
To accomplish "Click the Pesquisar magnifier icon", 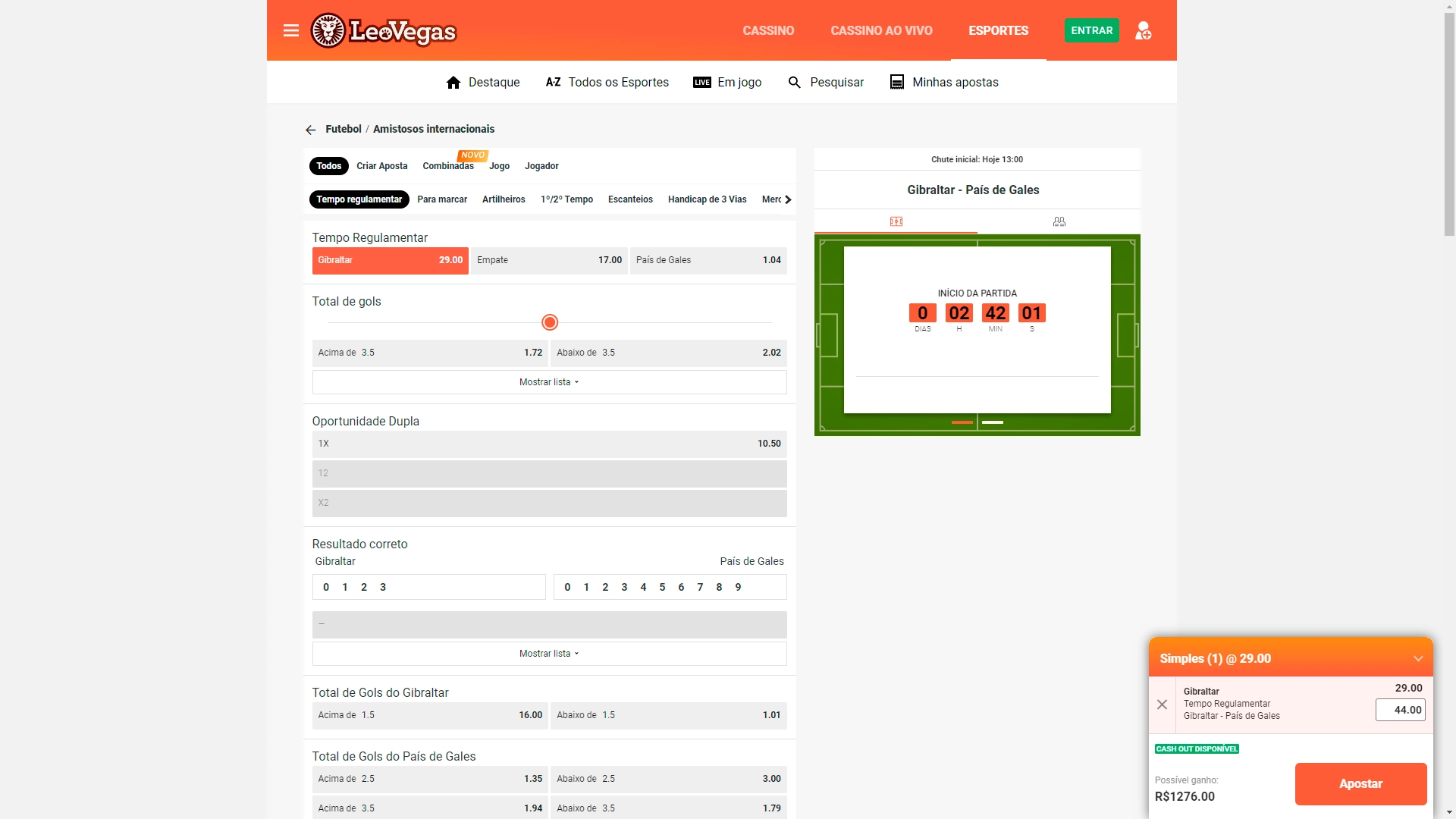I will tap(795, 83).
